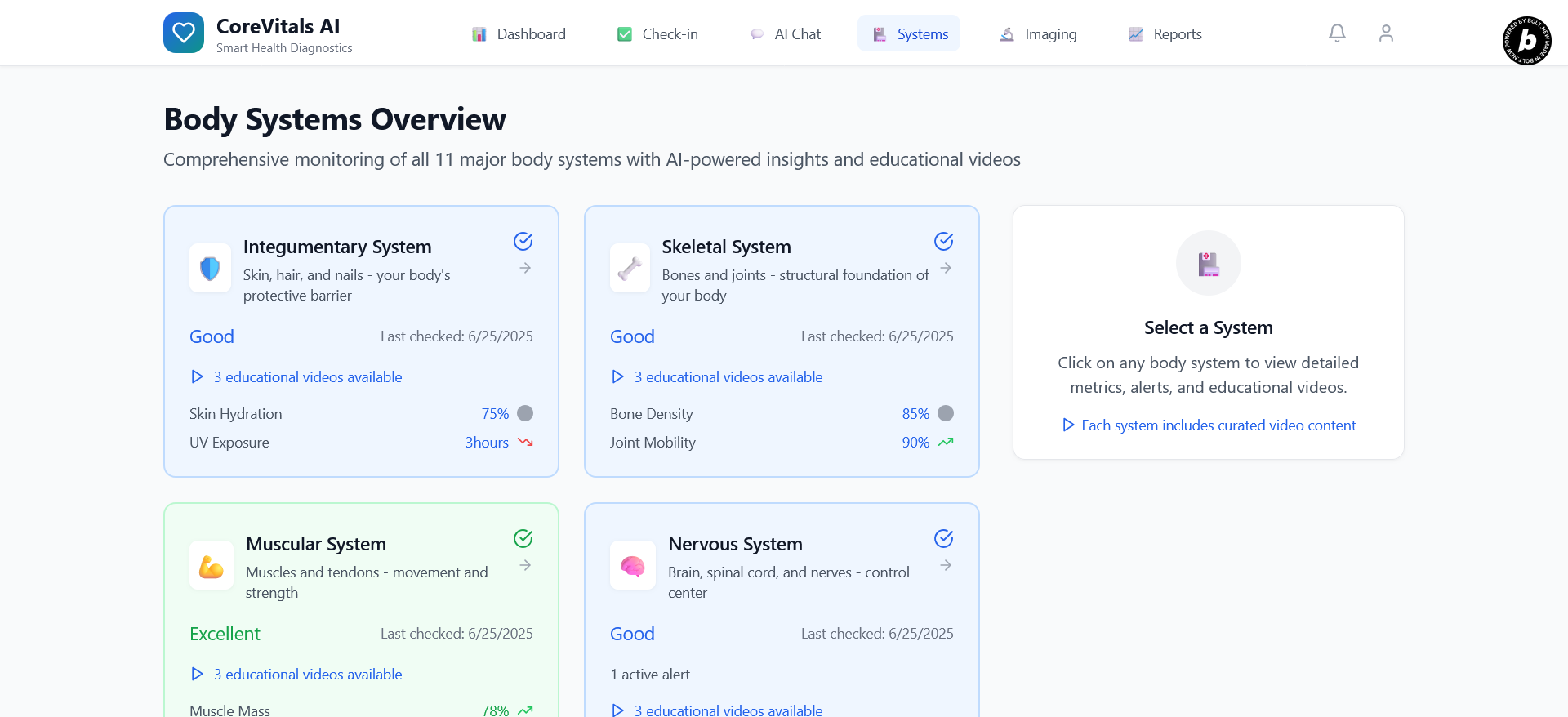Expand Skeletal System via its arrow
This screenshot has height=717, width=1568.
point(946,268)
